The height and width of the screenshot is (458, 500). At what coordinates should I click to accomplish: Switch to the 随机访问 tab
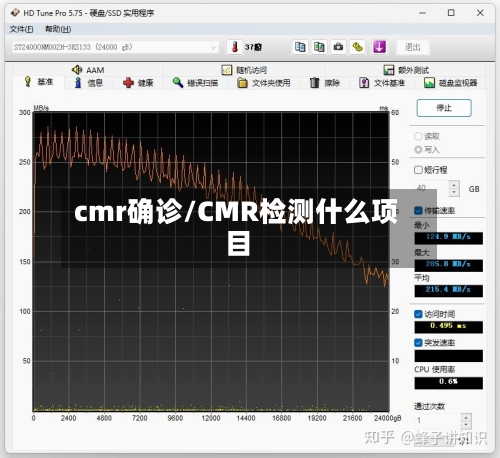pos(244,70)
